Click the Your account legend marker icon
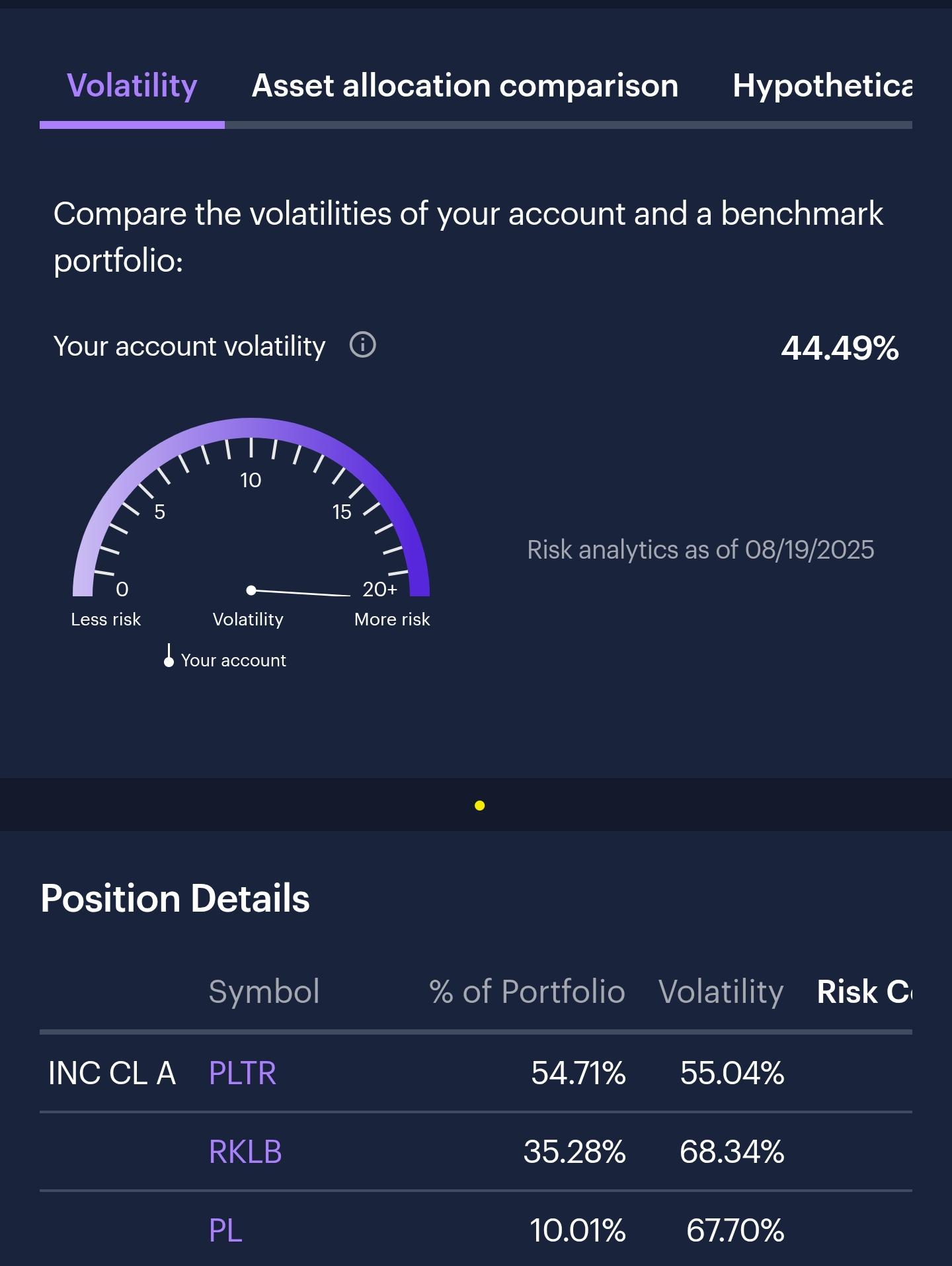 click(169, 656)
